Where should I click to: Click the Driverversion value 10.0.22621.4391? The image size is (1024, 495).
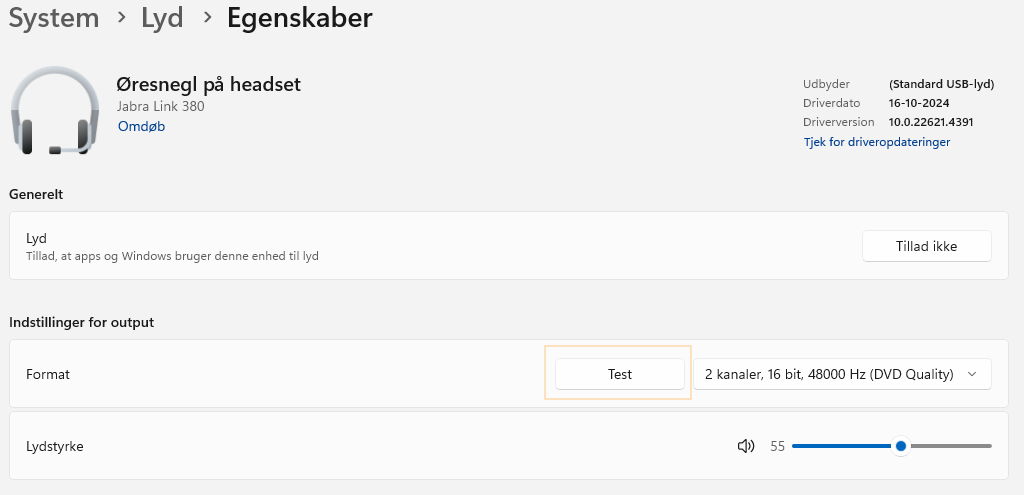[x=931, y=122]
